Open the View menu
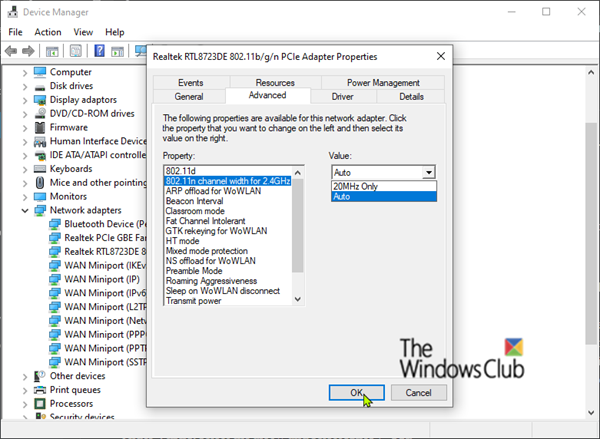This screenshot has height=439, width=600. coord(83,32)
